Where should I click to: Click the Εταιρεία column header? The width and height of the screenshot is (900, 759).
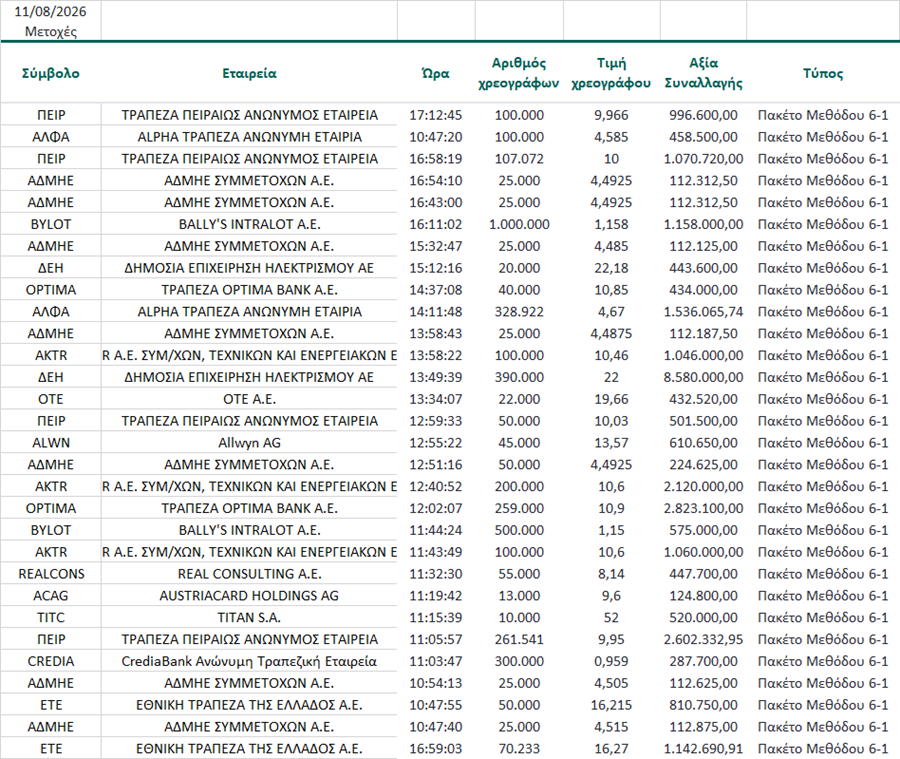[249, 73]
